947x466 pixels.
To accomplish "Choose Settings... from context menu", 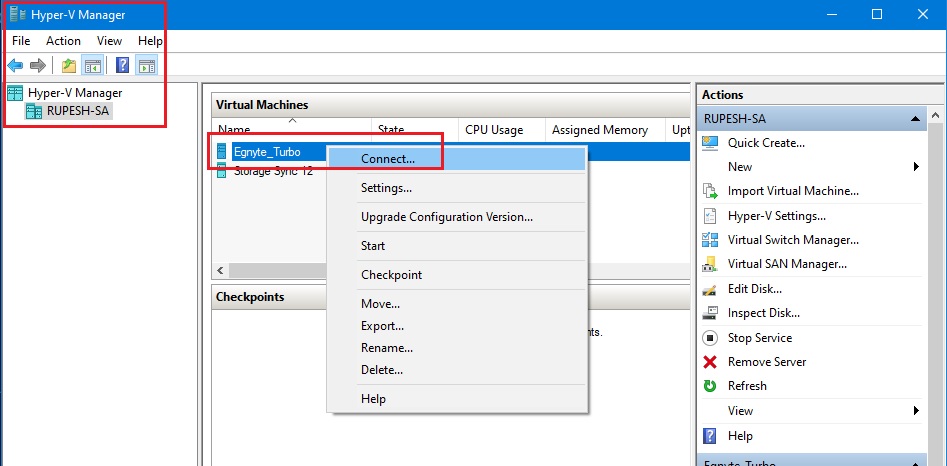I will [457, 188].
